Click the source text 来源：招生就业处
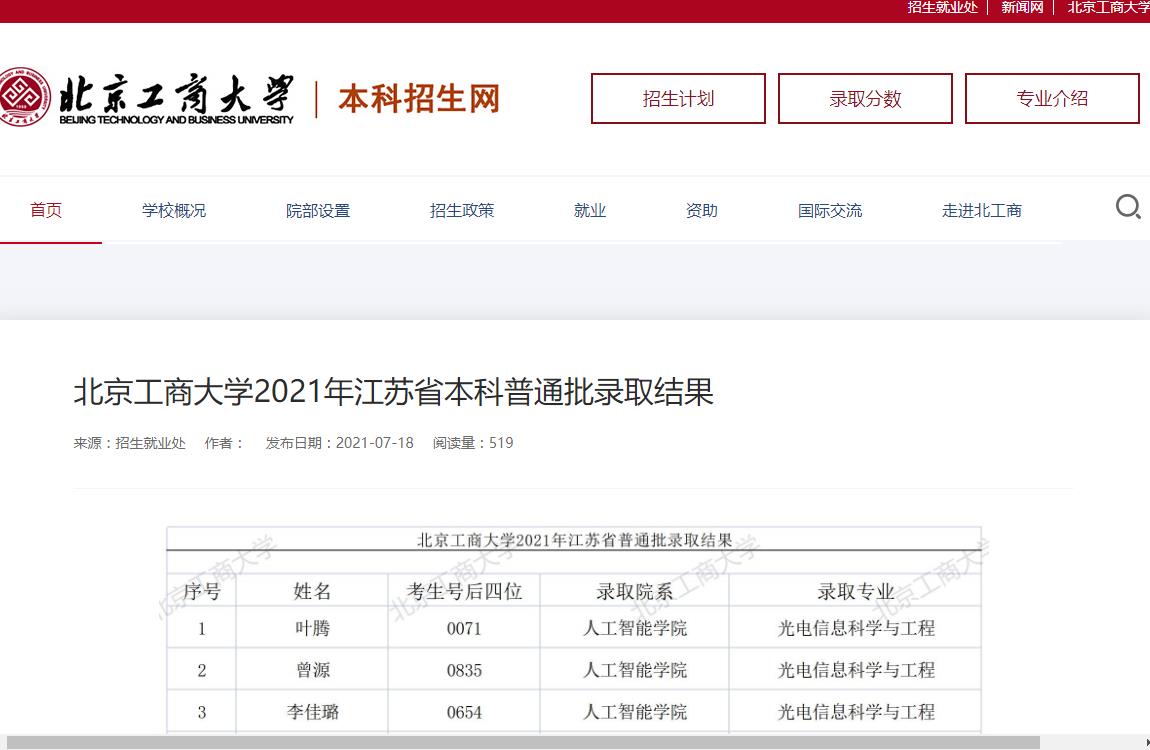The width and height of the screenshot is (1150, 750). tap(130, 443)
